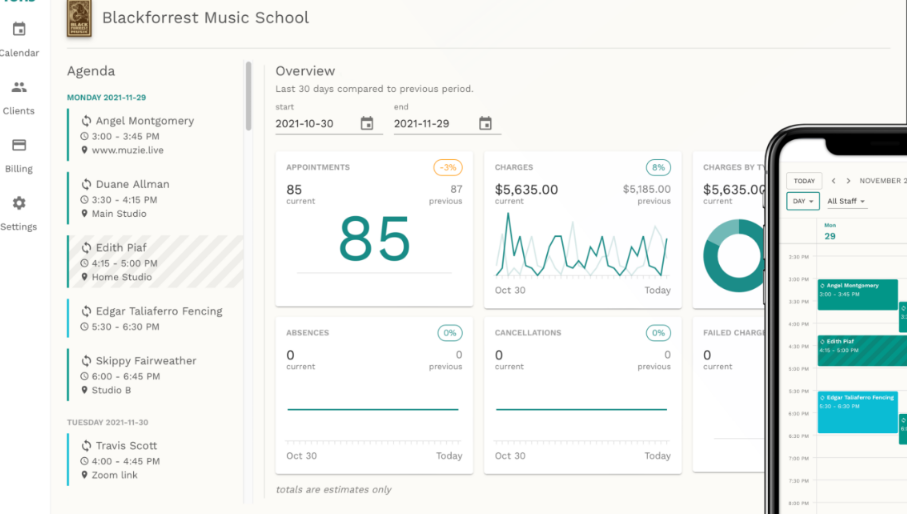Open the DAY view dropdown on phone
Image resolution: width=907 pixels, height=514 pixels.
click(803, 201)
